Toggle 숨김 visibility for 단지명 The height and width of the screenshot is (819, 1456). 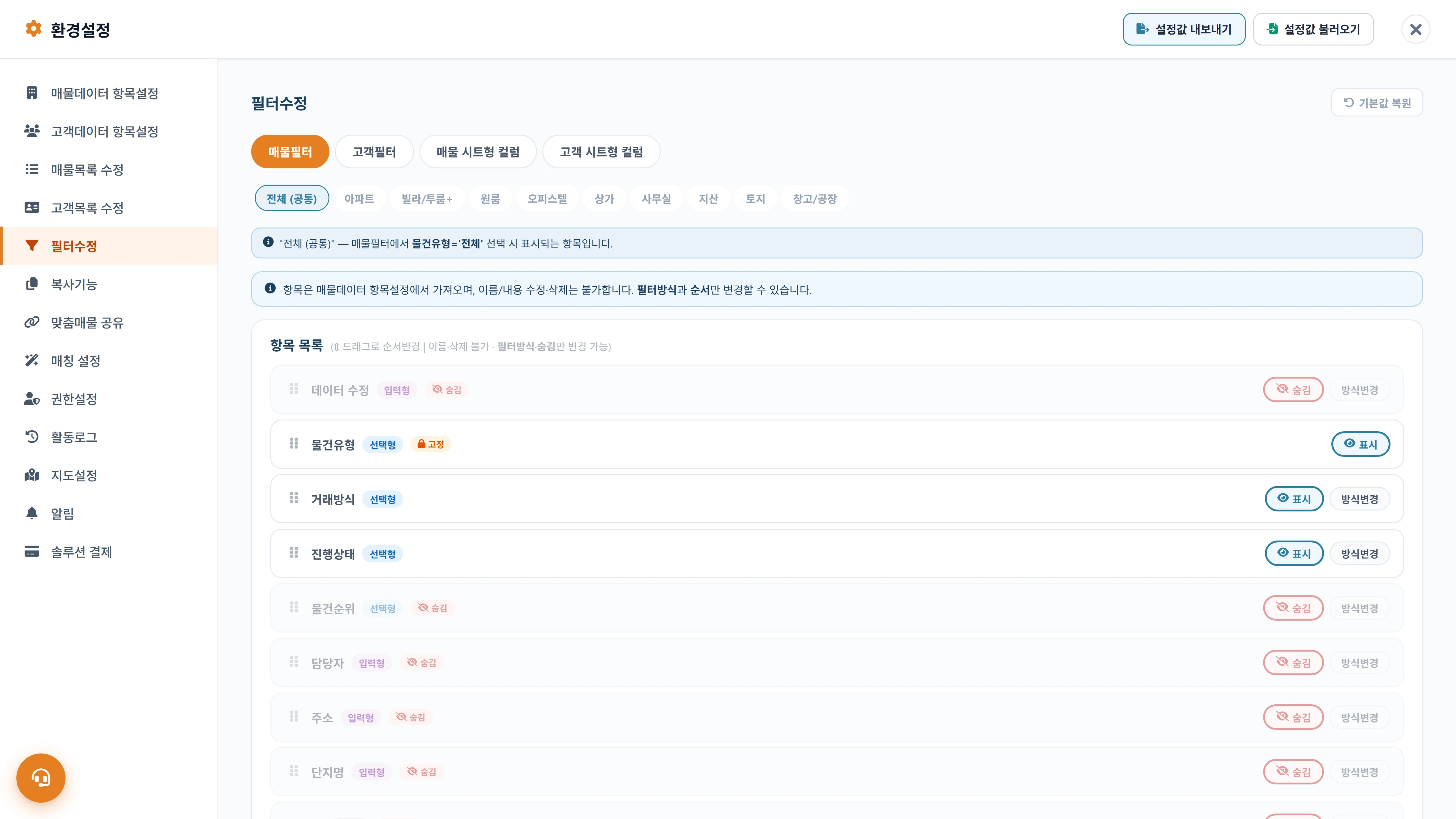[x=1293, y=771]
